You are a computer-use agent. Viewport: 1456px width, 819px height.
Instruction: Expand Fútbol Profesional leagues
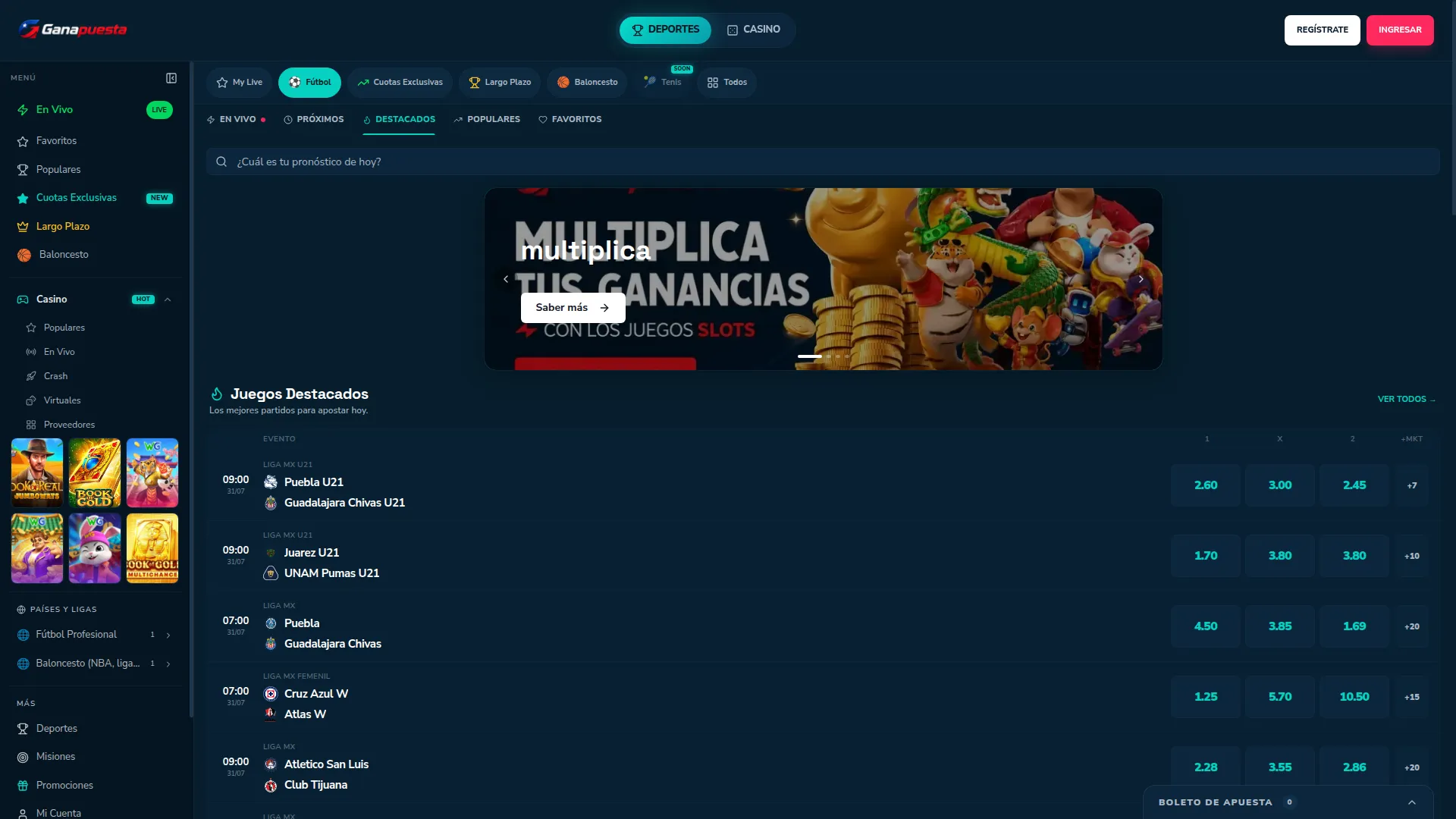pos(168,635)
